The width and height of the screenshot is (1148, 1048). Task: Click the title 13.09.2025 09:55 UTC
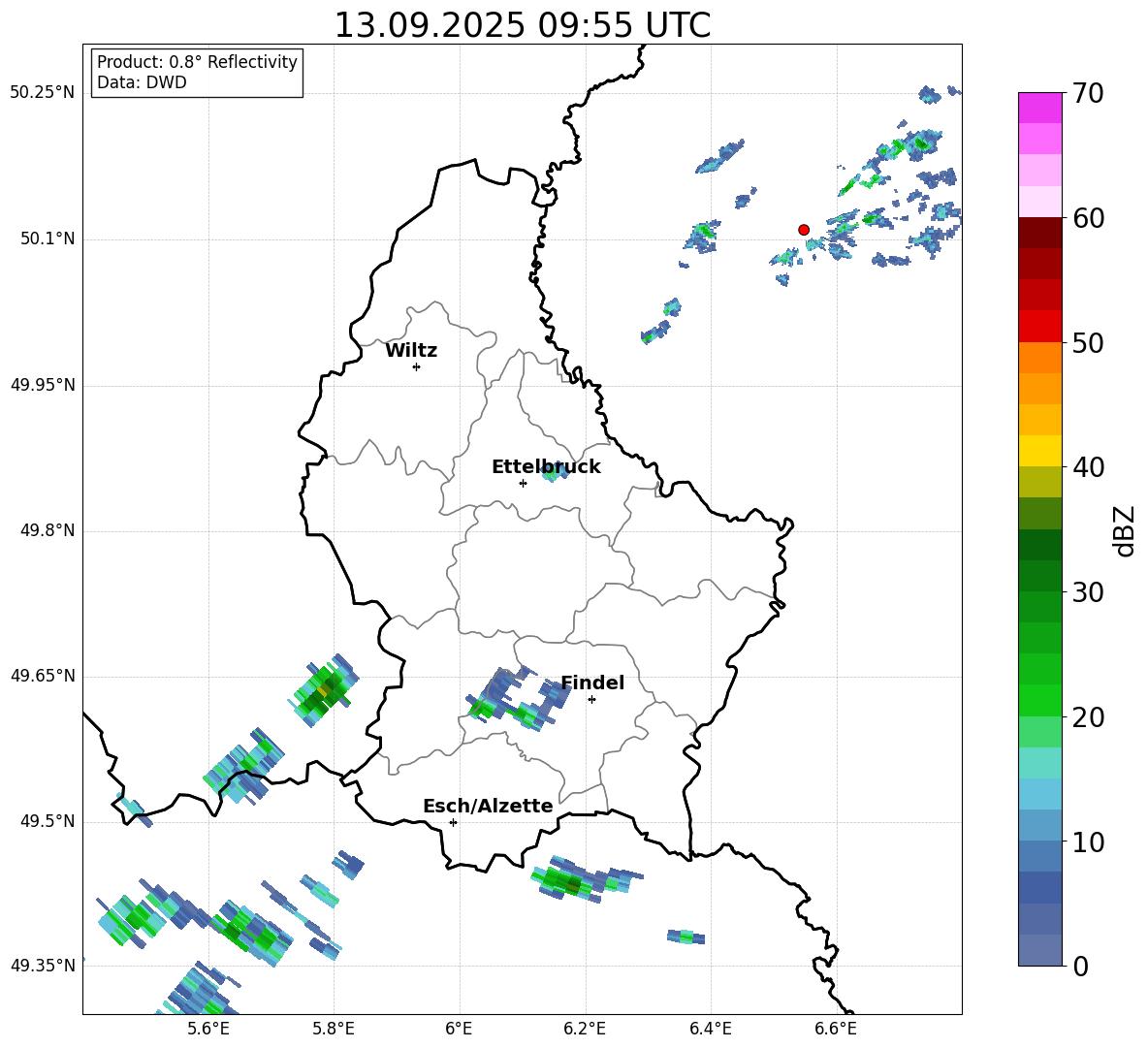522,25
